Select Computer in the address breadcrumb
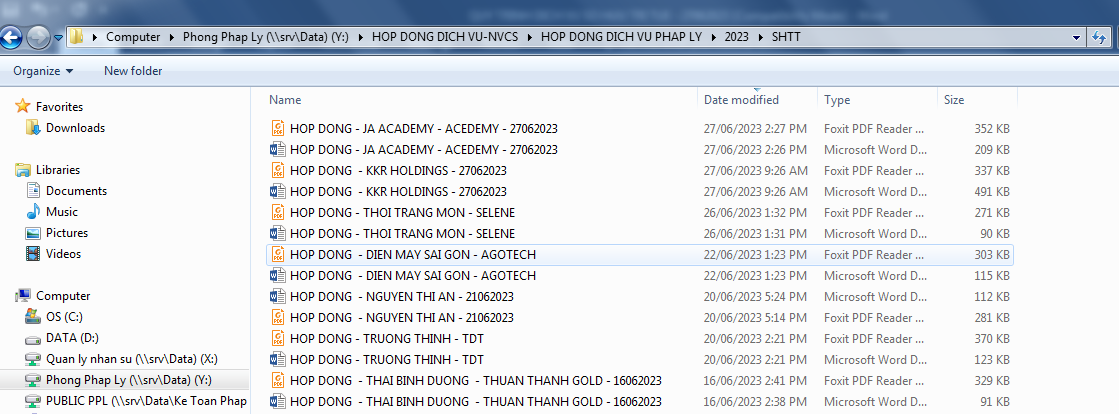This screenshot has height=414, width=1119. pyautogui.click(x=133, y=37)
